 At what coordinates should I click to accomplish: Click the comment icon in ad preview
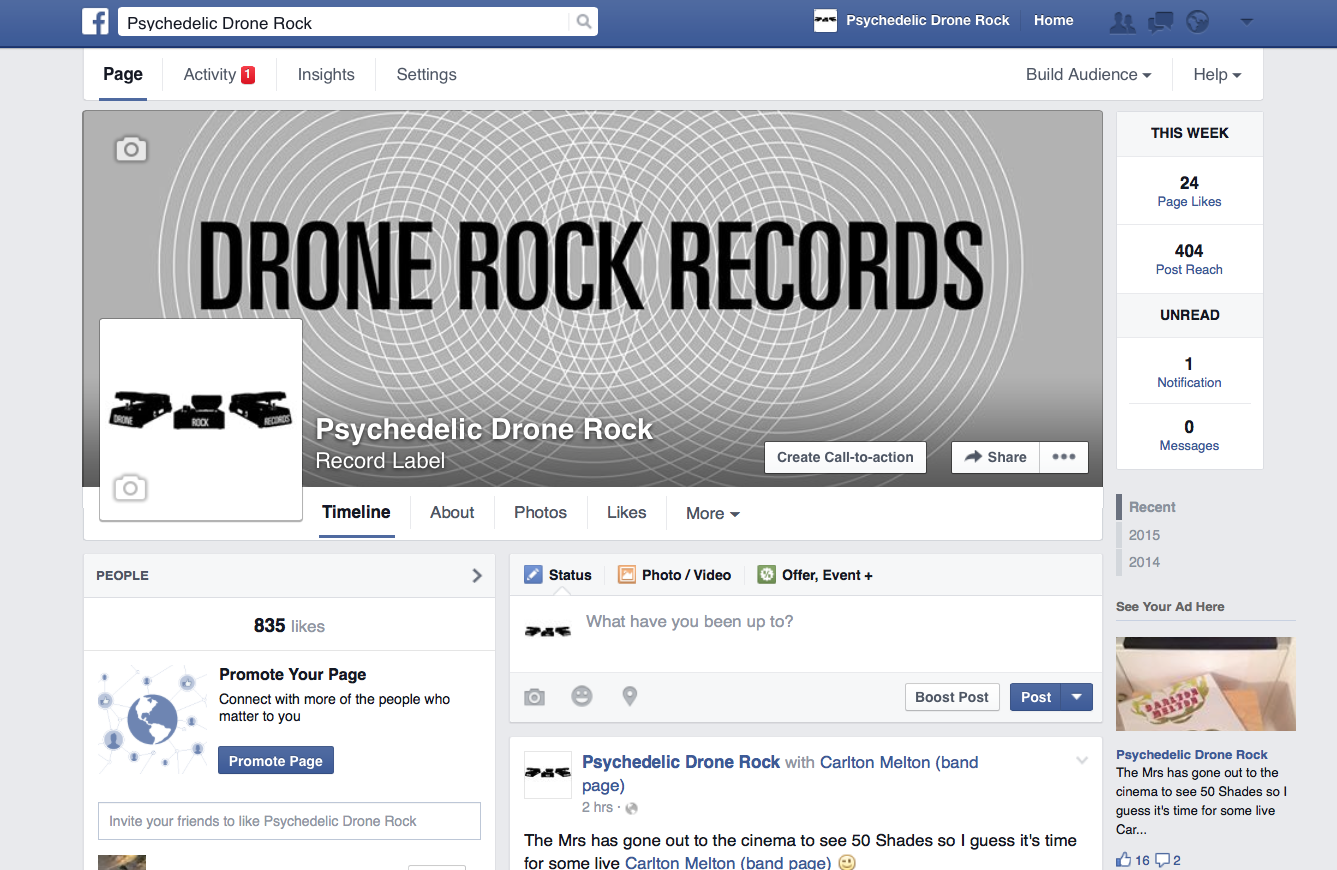(x=1163, y=860)
